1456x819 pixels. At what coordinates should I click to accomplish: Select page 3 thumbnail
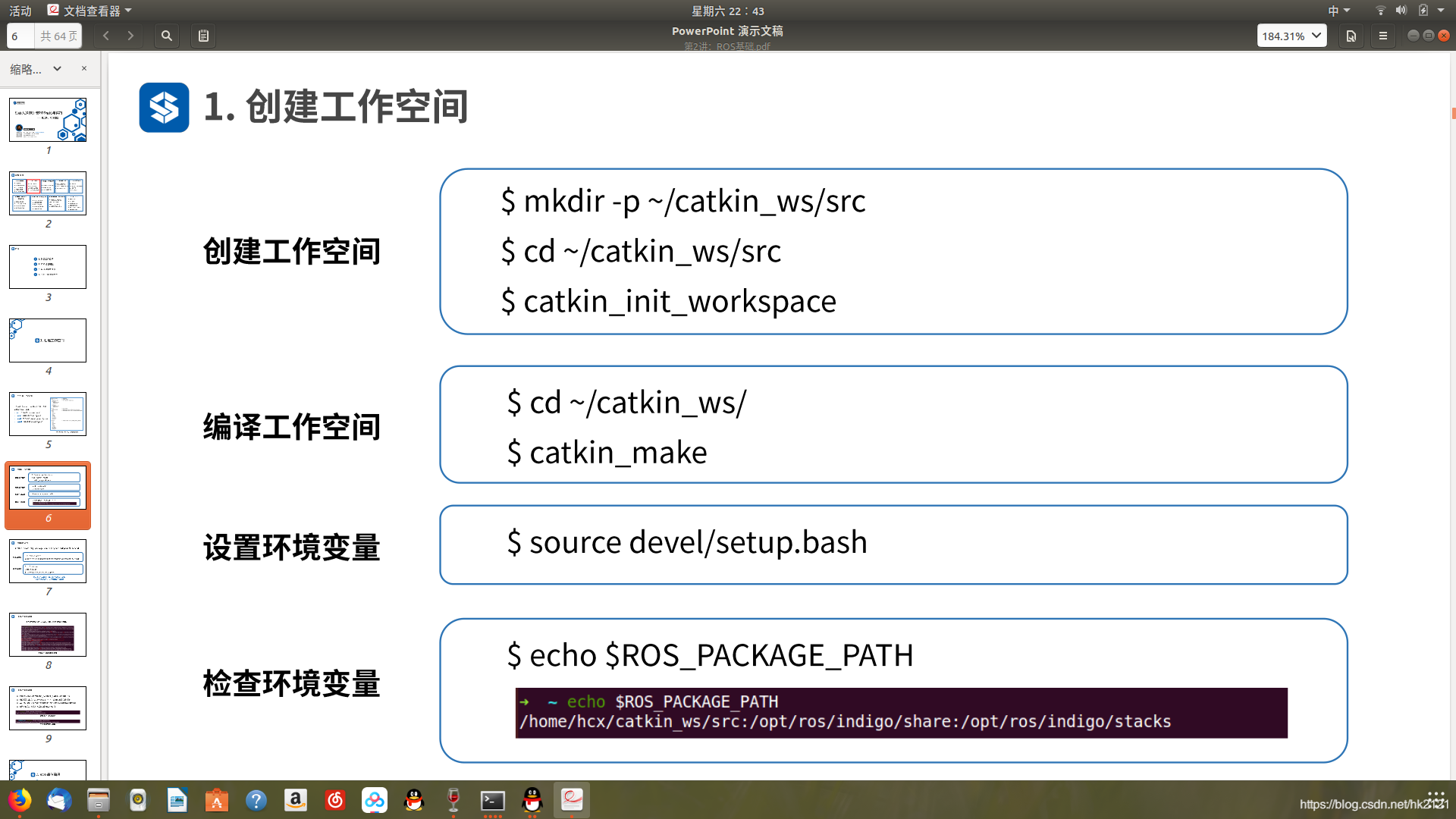(48, 267)
